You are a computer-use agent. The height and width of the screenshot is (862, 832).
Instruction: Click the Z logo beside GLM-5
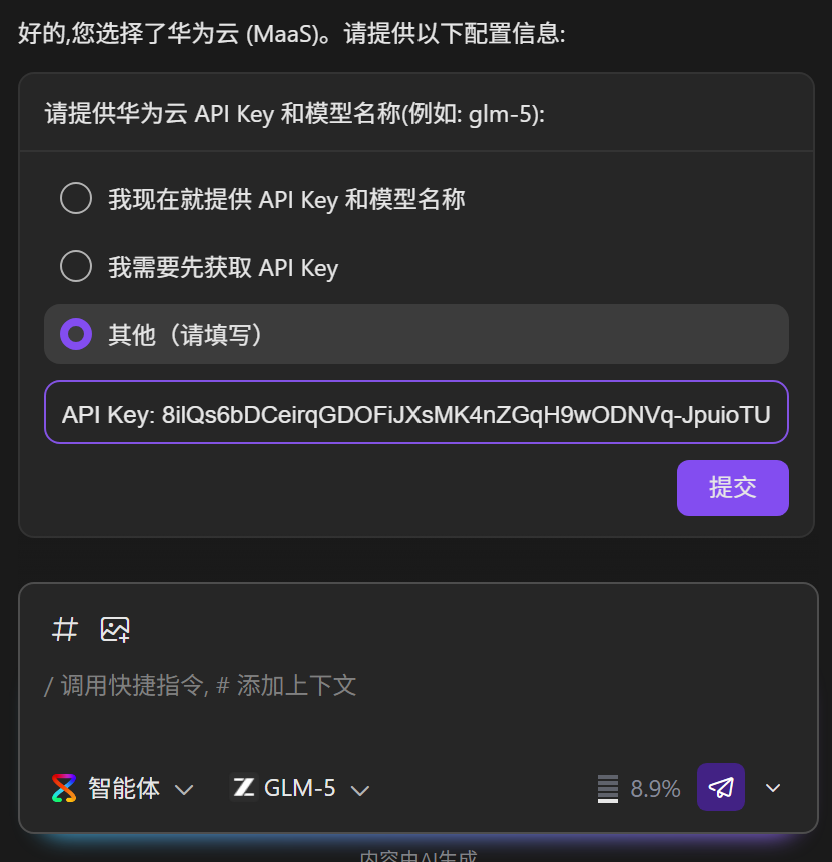[x=243, y=788]
